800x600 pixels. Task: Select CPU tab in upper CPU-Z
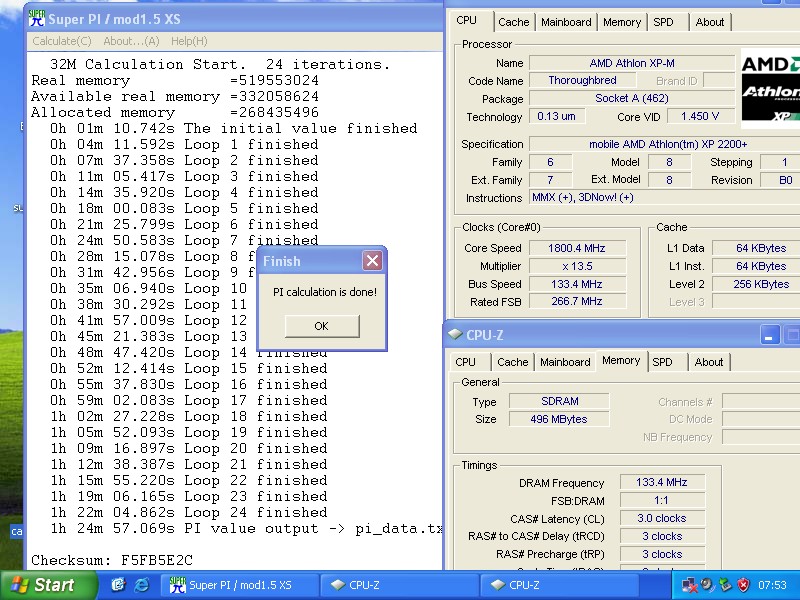pos(466,20)
